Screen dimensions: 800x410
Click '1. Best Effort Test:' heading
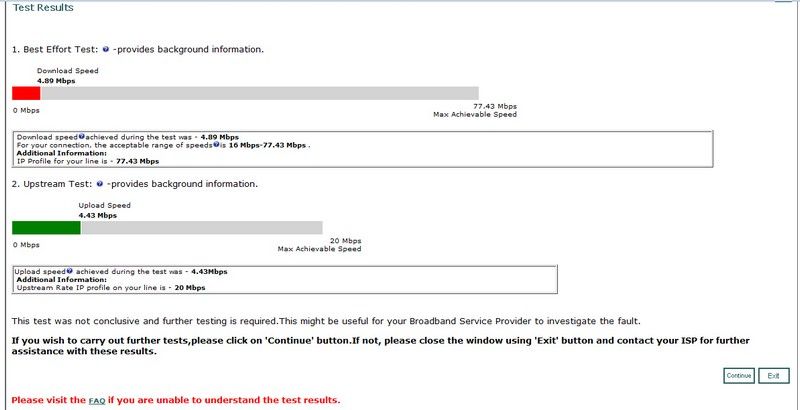(56, 49)
